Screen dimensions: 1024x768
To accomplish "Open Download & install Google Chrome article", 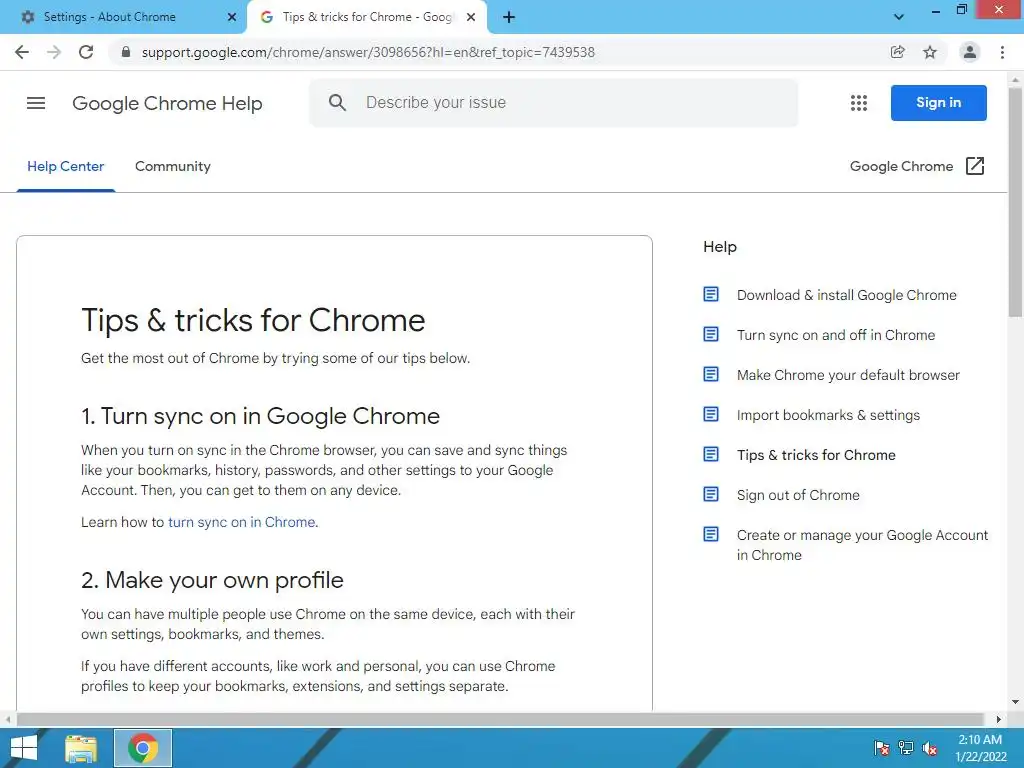I will click(846, 295).
